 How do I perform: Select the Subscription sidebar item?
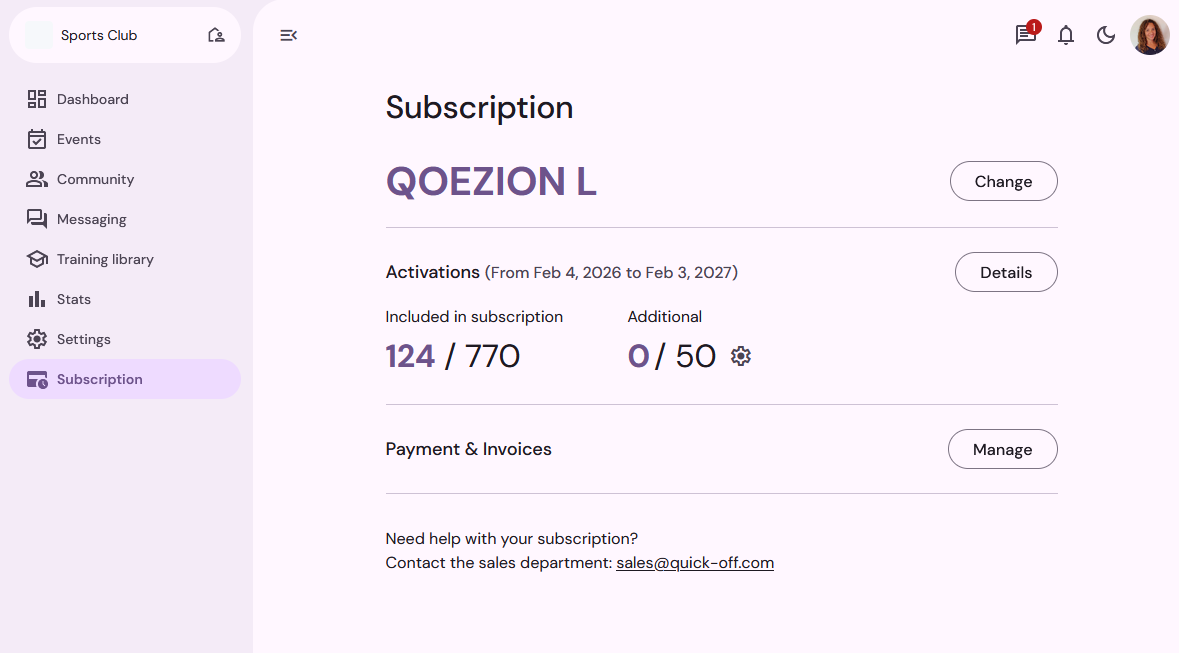coord(100,379)
